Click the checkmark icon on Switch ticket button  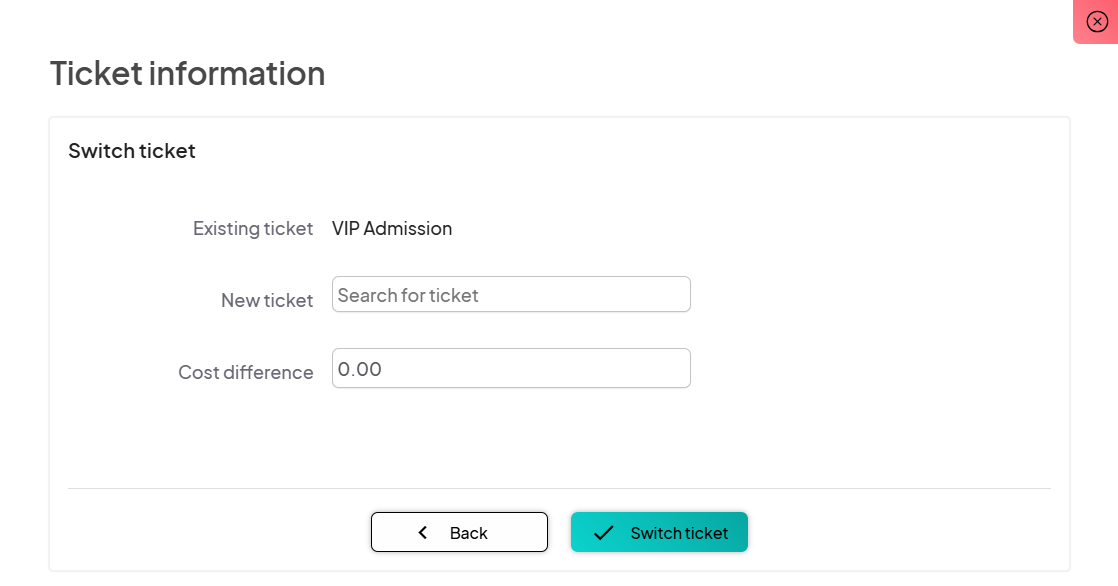coord(603,531)
